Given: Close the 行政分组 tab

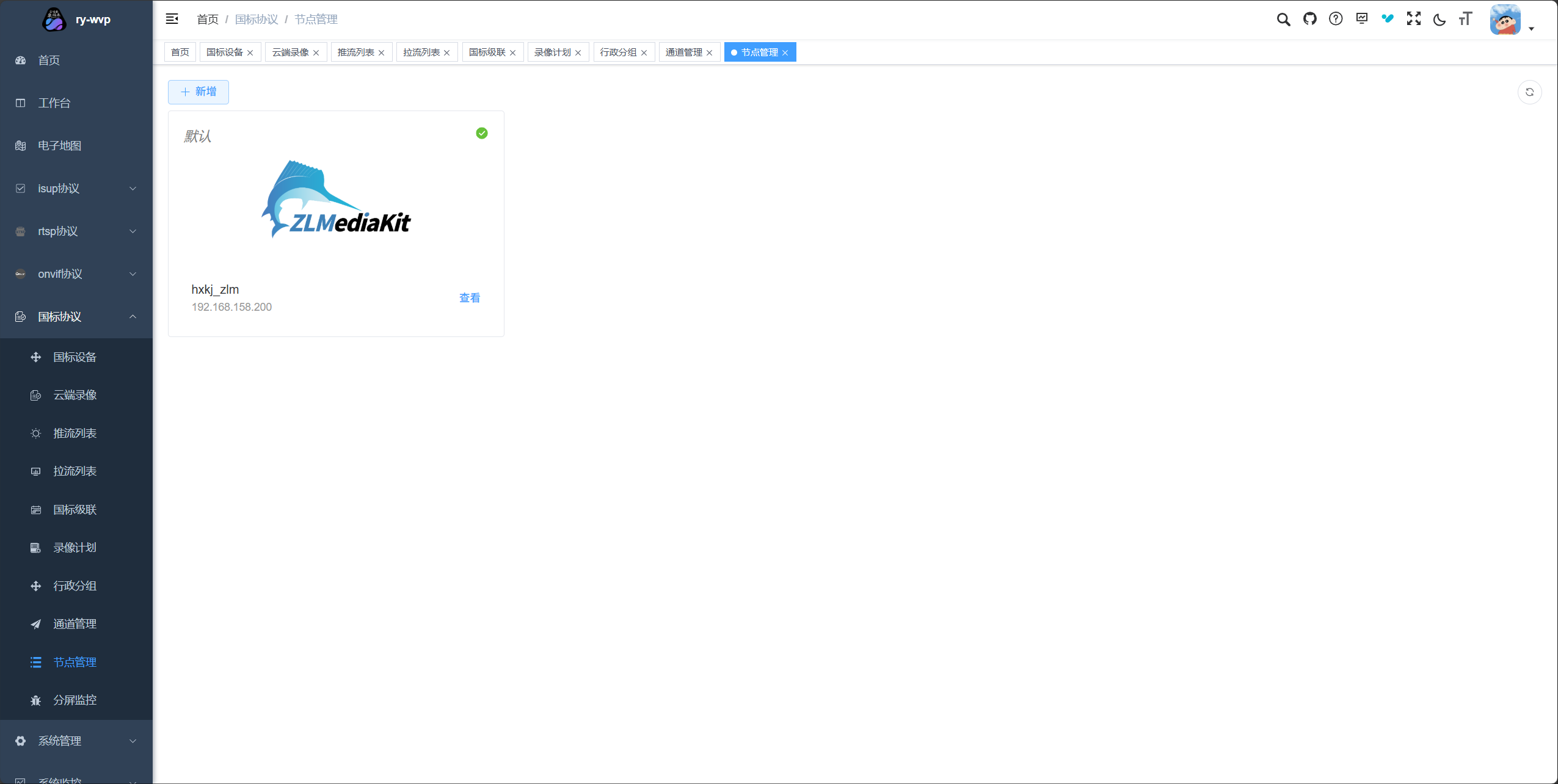Looking at the screenshot, I should coord(644,53).
